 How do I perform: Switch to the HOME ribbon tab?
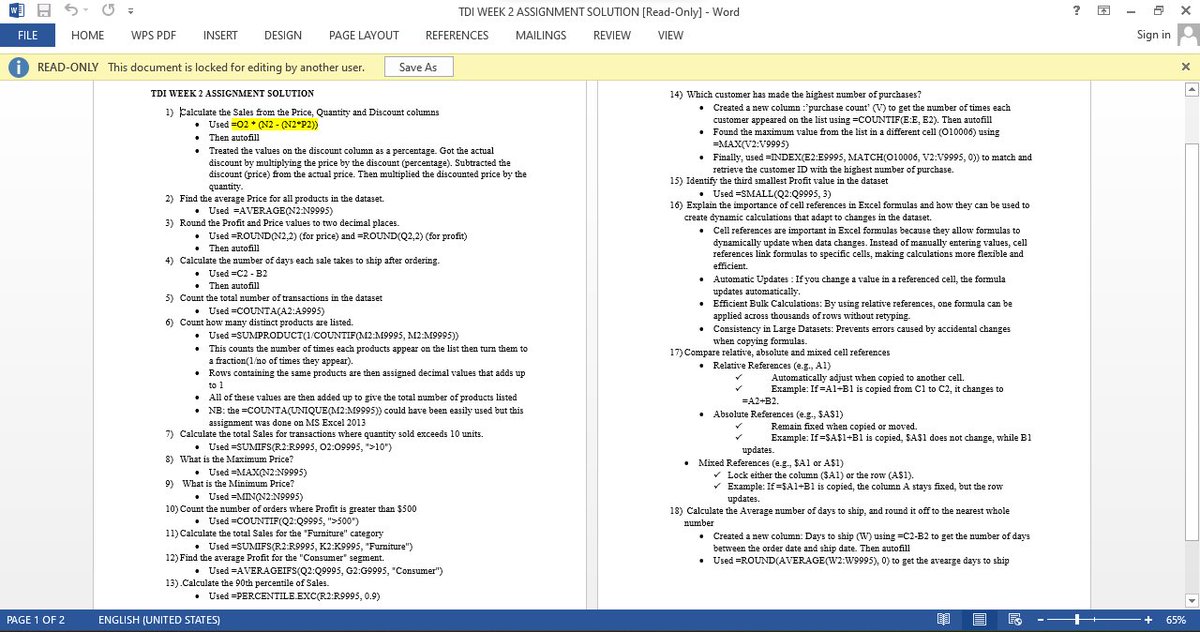87,35
